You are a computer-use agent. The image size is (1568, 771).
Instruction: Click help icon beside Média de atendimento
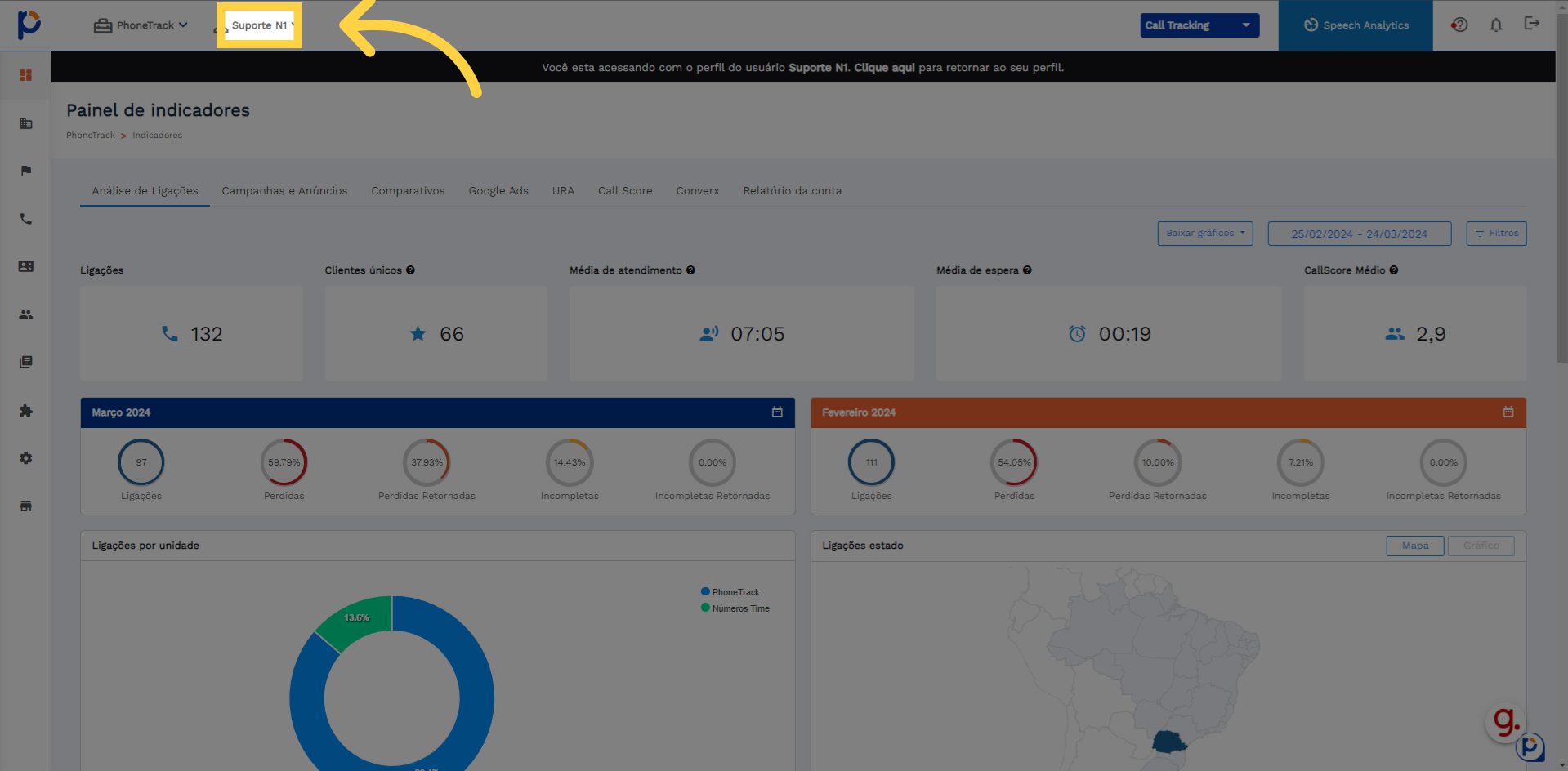click(x=690, y=270)
